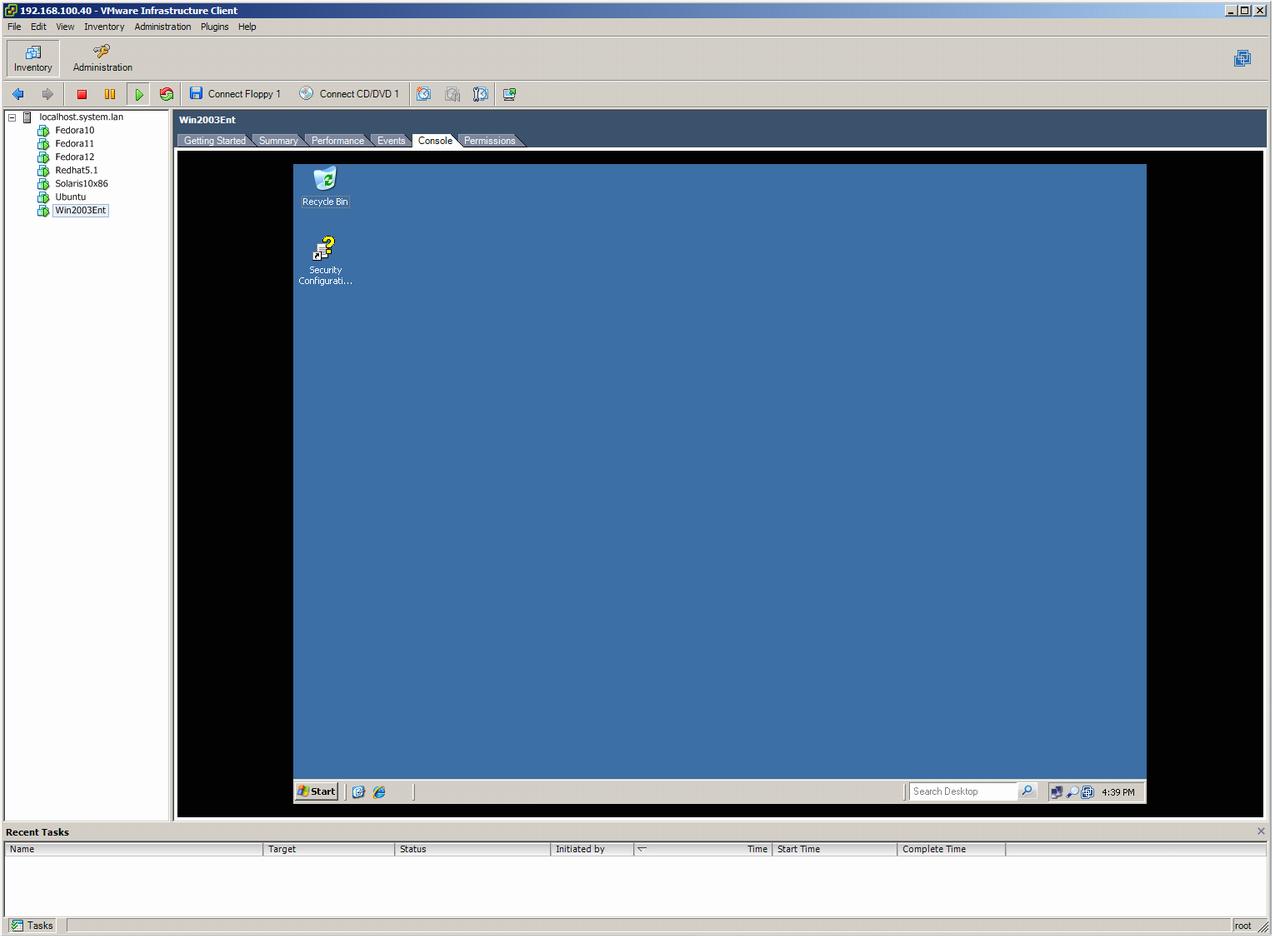
Task: Click the blue icon at the toolbar's right end
Action: coord(1242,58)
